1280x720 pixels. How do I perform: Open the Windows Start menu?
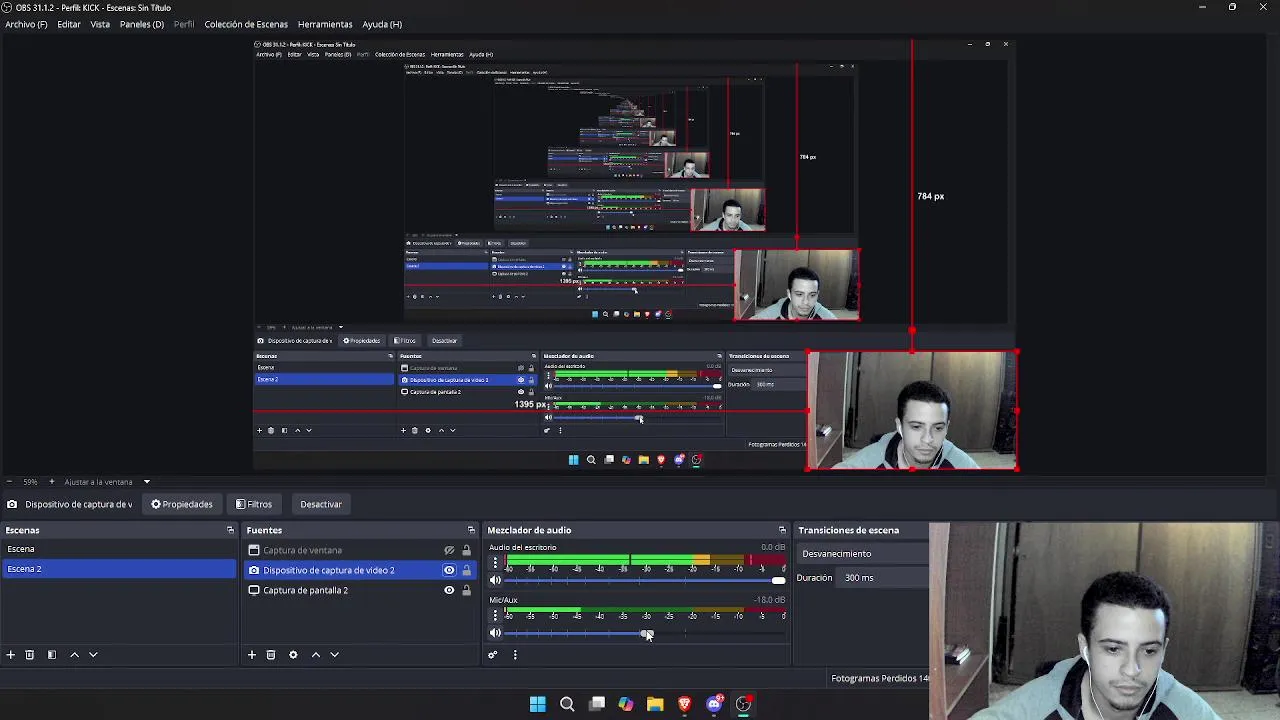(538, 704)
